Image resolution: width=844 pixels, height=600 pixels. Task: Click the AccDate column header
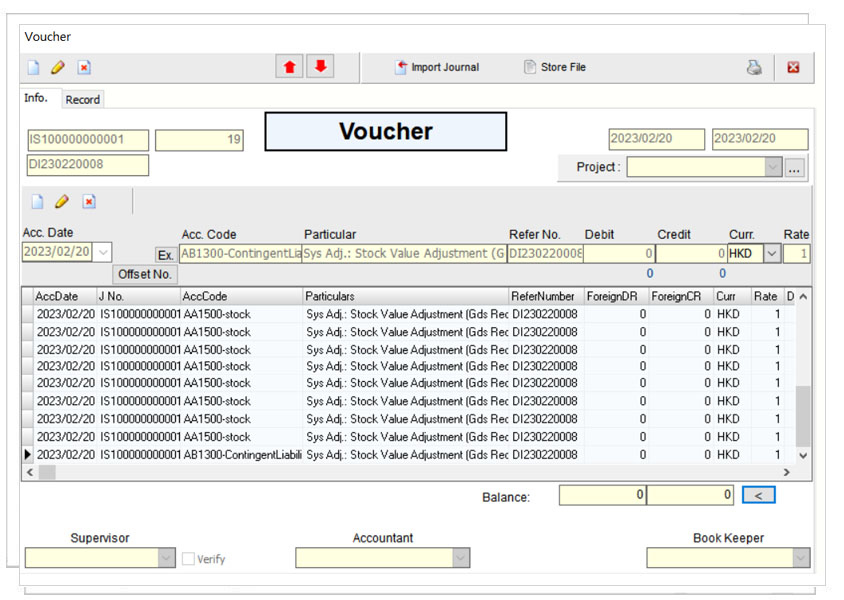click(x=65, y=297)
